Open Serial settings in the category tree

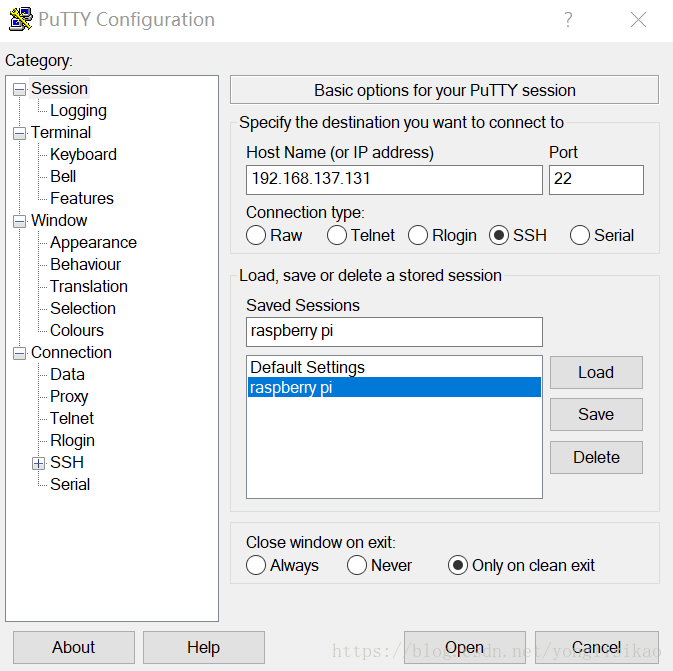click(x=70, y=484)
